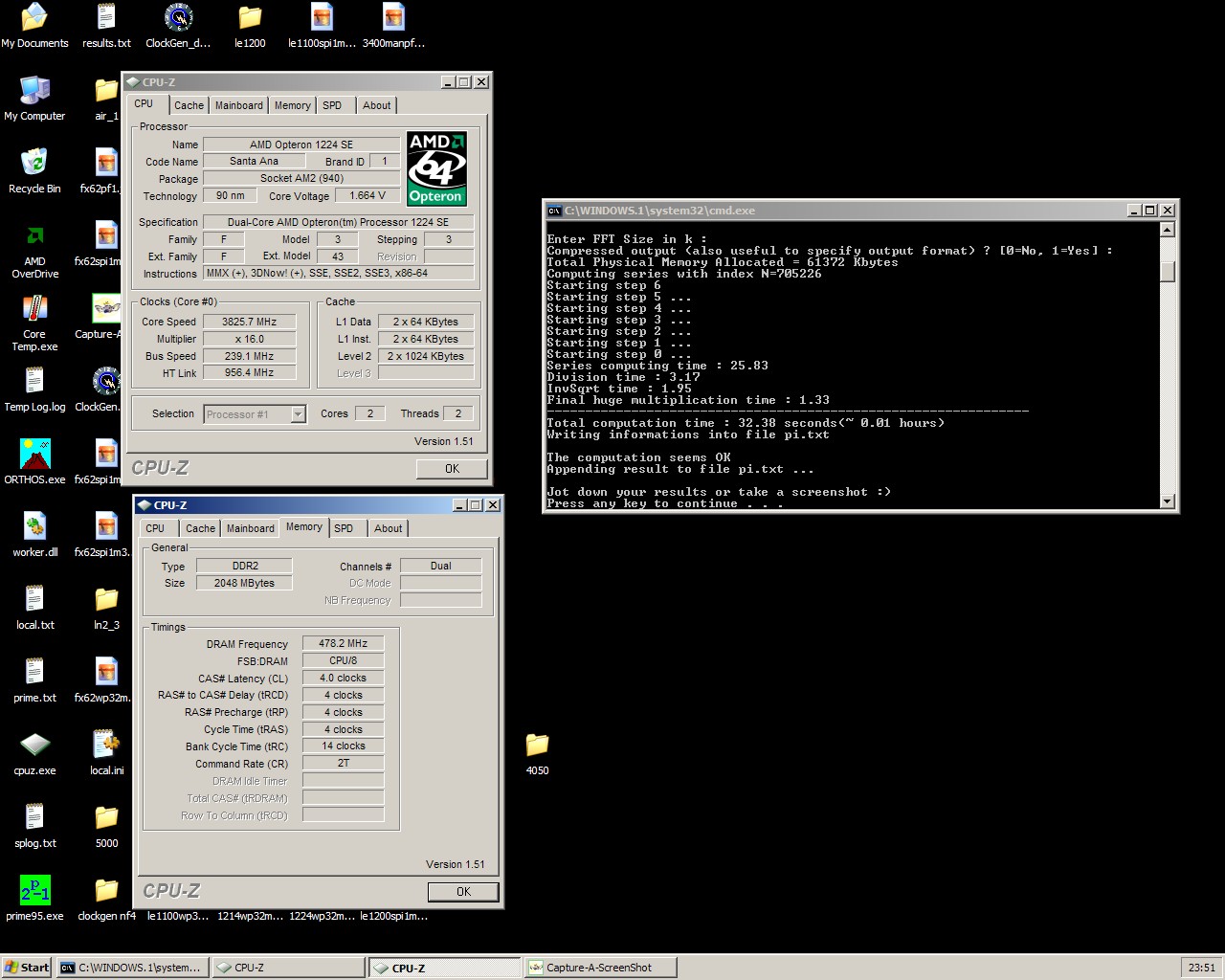The height and width of the screenshot is (980, 1225).
Task: Click the 1214wp32m... label at desktop bottom
Action: point(250,917)
